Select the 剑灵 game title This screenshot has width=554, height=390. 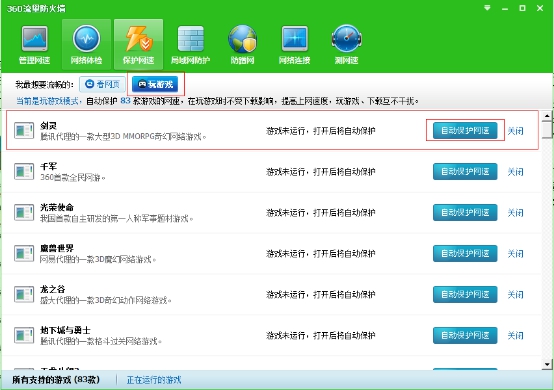click(48, 125)
